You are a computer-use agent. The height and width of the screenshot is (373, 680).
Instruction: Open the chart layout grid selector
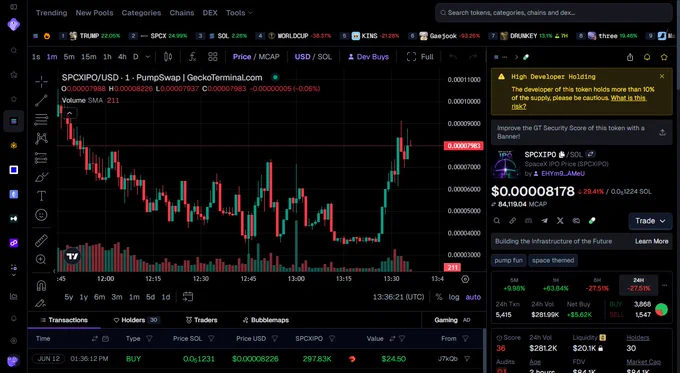point(212,57)
